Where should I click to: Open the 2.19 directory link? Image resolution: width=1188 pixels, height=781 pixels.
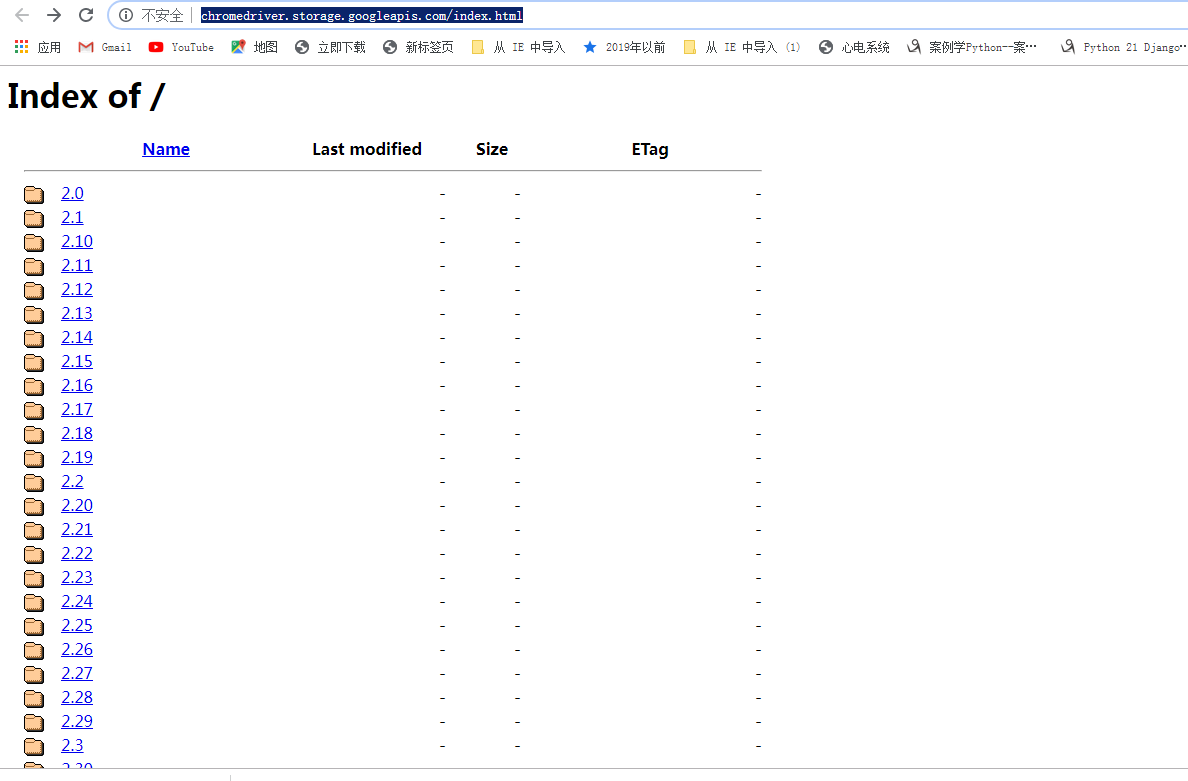click(77, 458)
